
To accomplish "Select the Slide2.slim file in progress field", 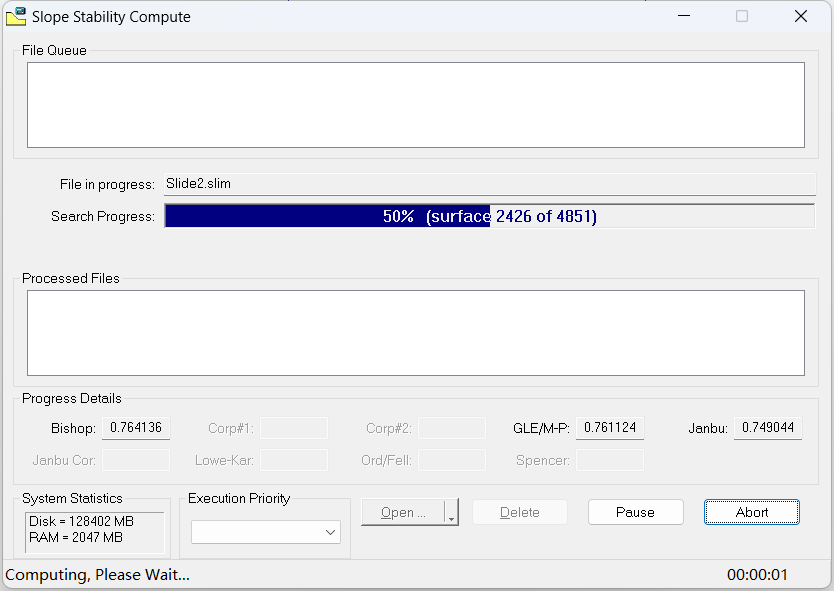I will pyautogui.click(x=490, y=184).
